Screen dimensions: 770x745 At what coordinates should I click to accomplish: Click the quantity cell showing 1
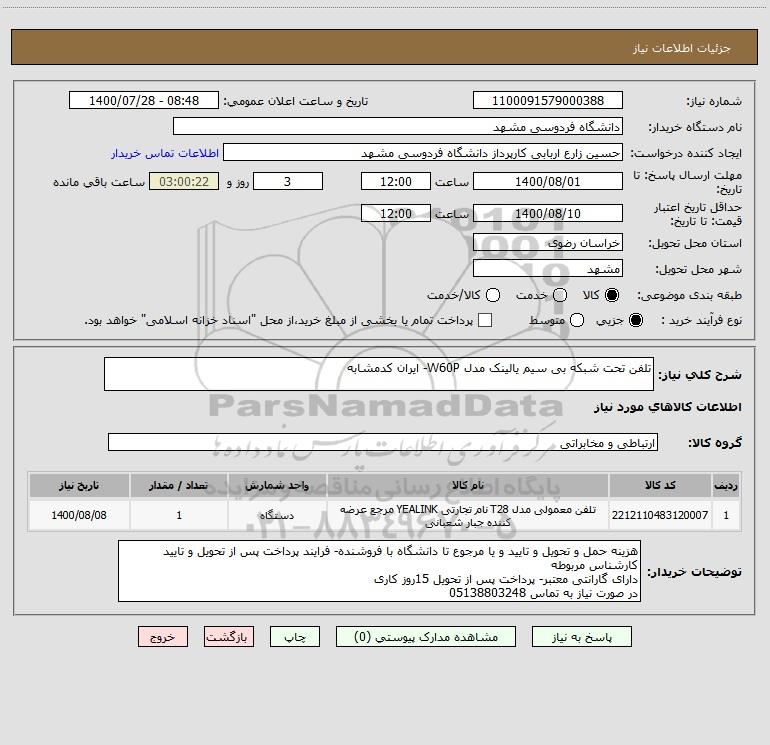click(179, 515)
